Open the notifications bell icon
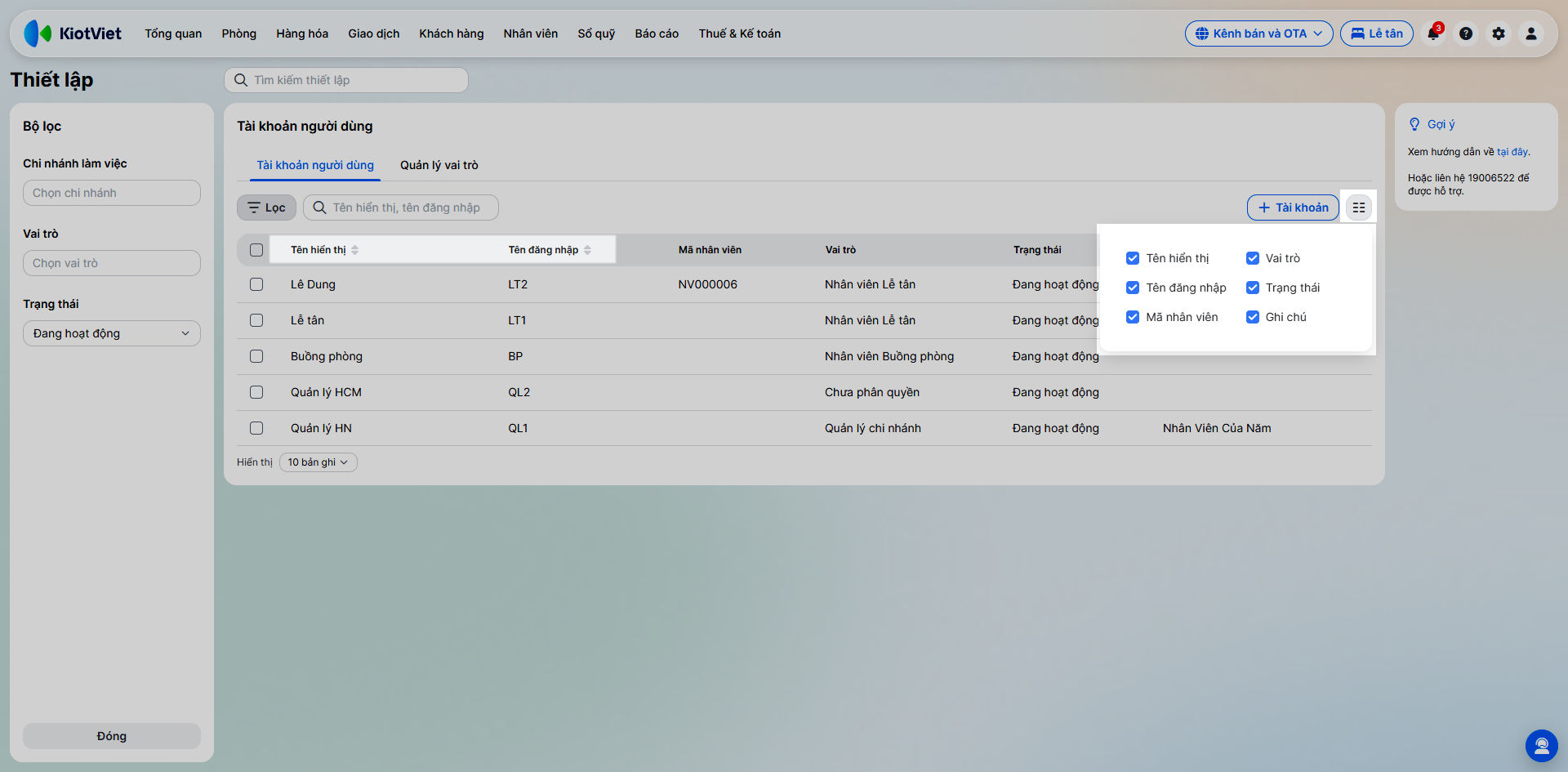Screen dimensions: 1568x772 tap(1433, 33)
